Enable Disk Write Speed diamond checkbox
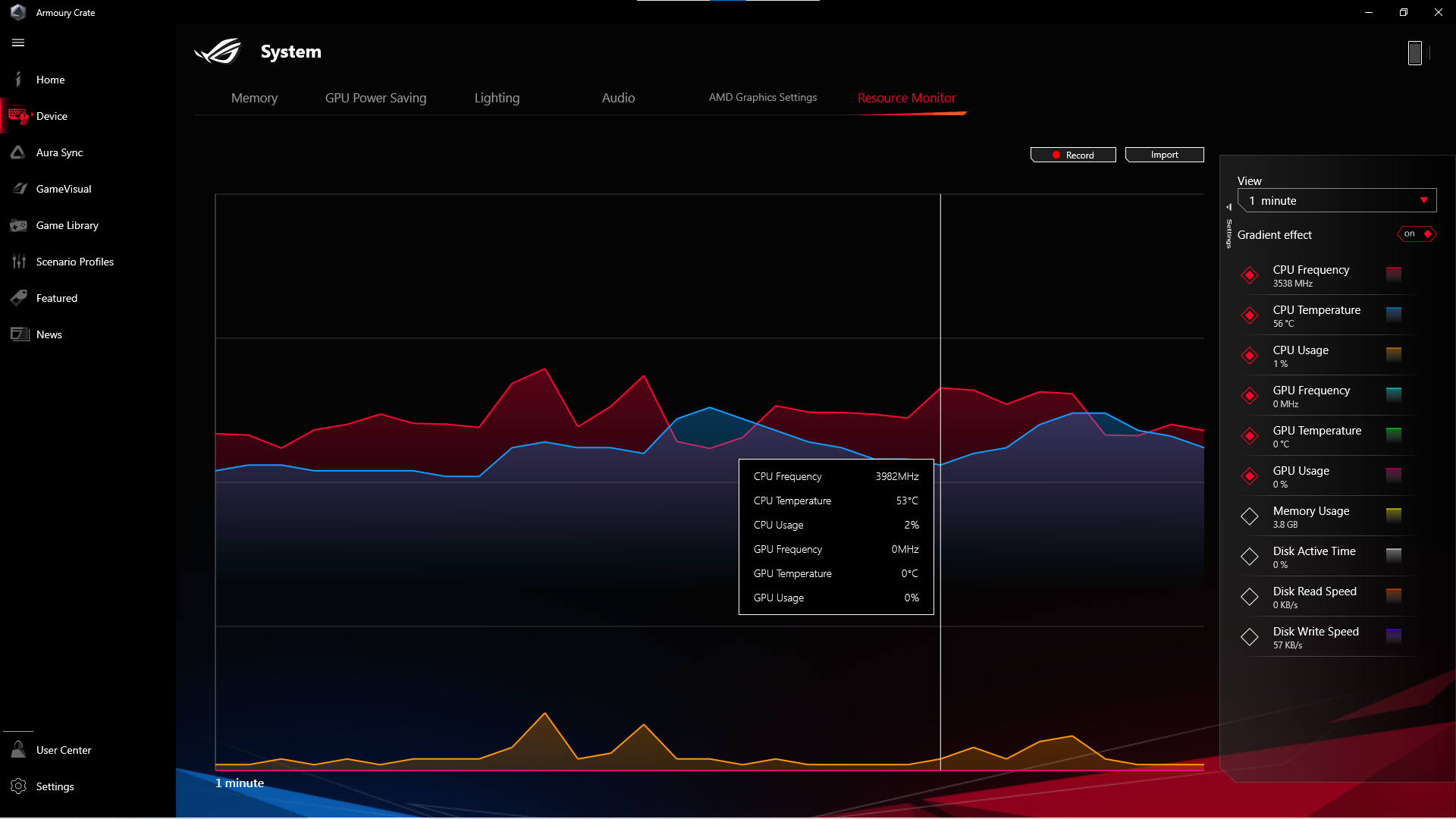The width and height of the screenshot is (1456, 819). (1250, 637)
